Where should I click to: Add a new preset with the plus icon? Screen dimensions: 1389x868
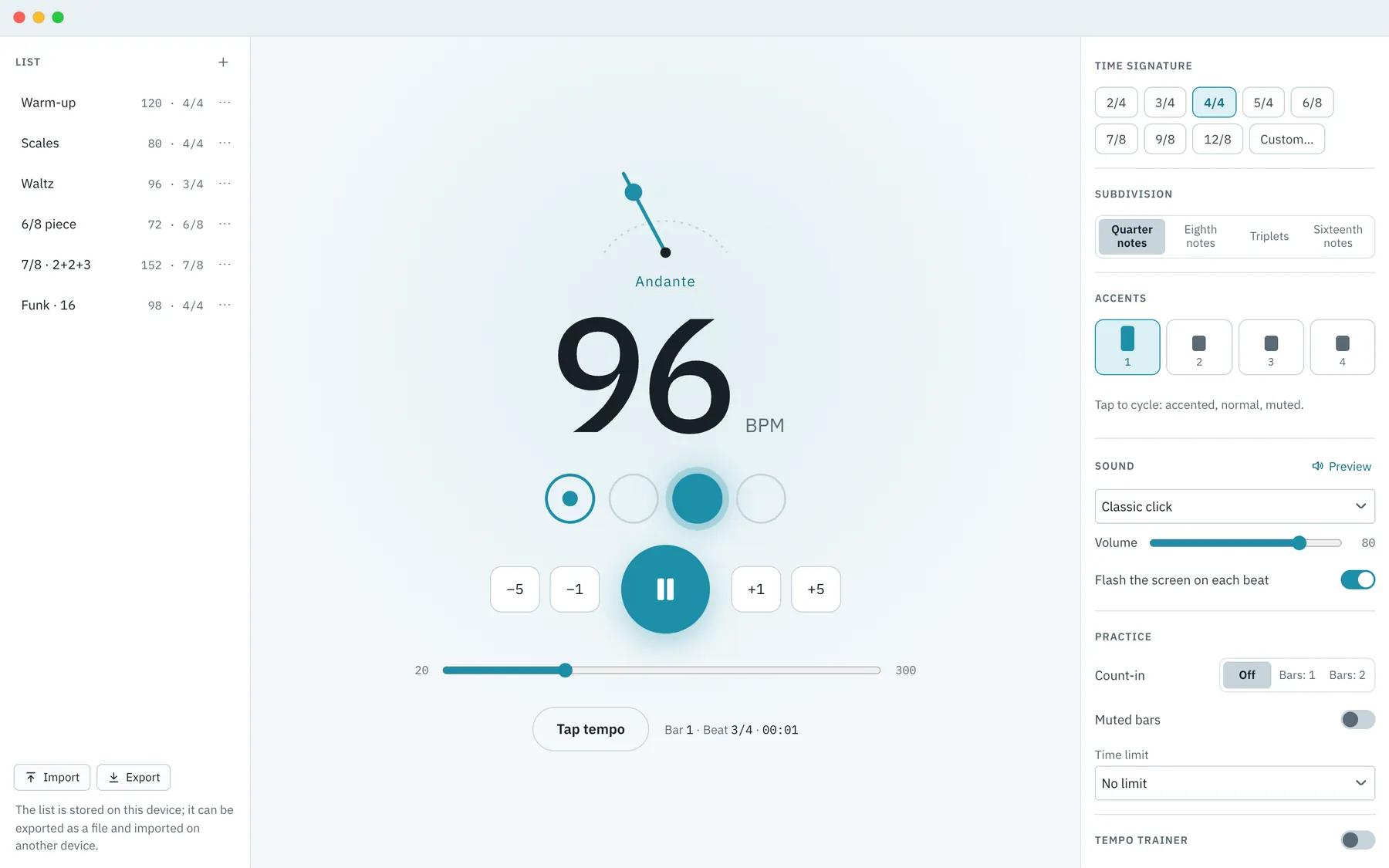click(223, 62)
